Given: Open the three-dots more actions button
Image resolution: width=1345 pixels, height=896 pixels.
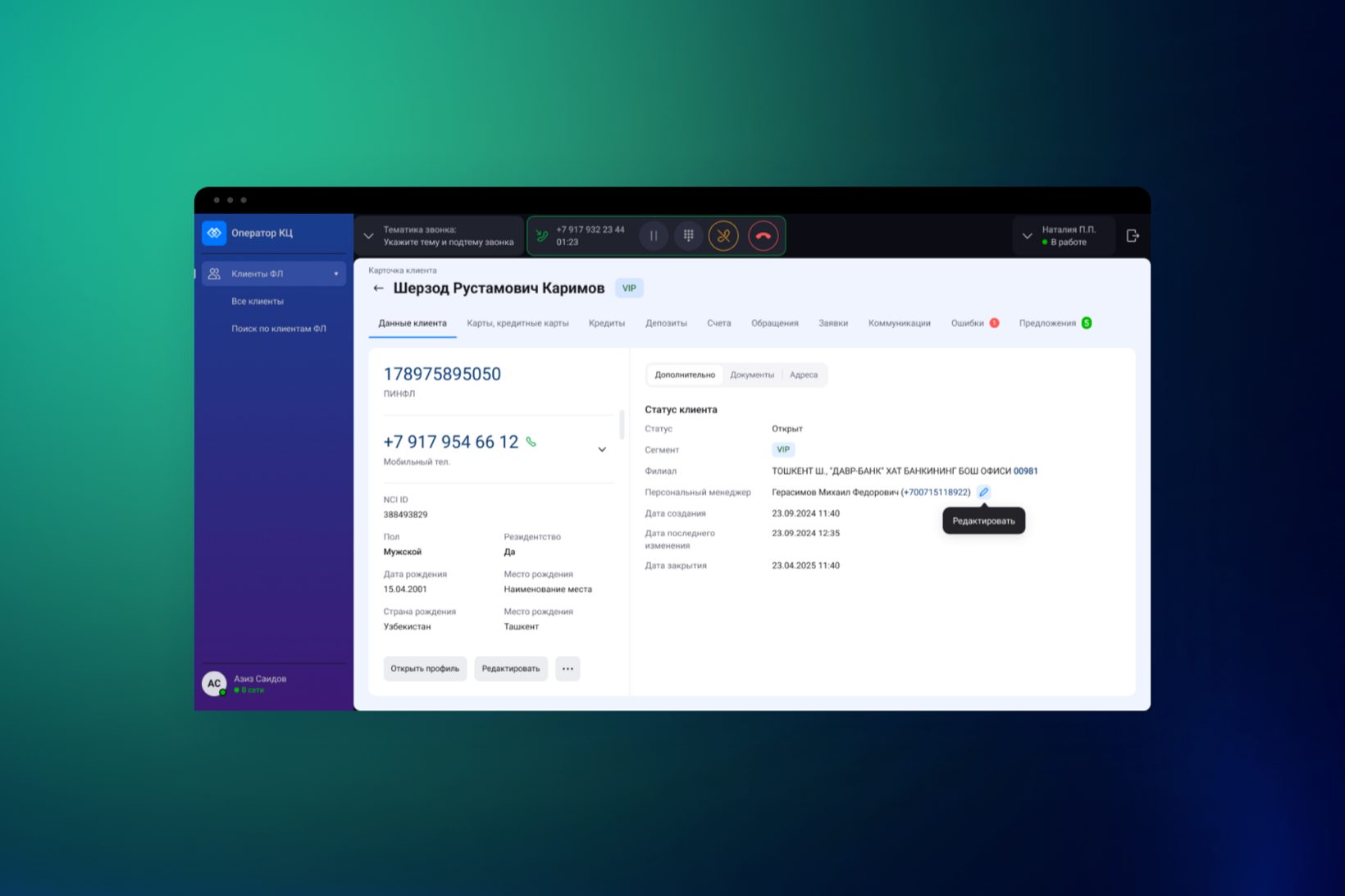Looking at the screenshot, I should point(568,669).
